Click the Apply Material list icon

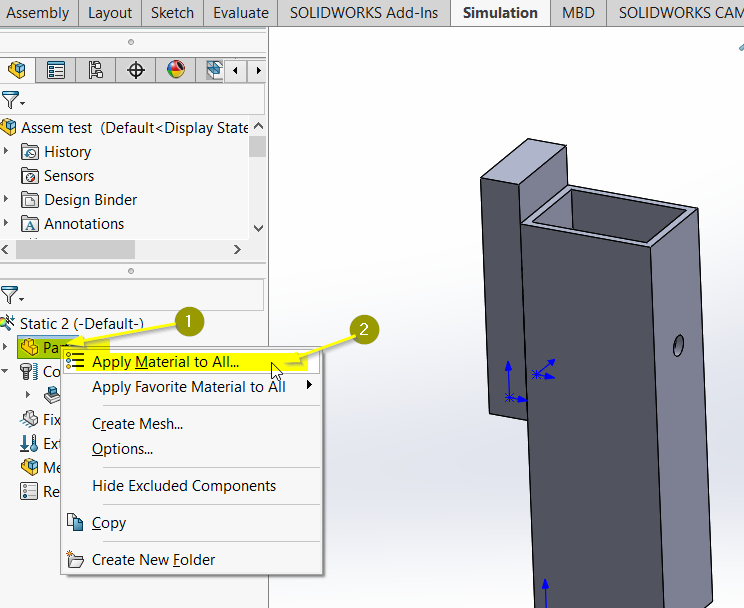(75, 361)
